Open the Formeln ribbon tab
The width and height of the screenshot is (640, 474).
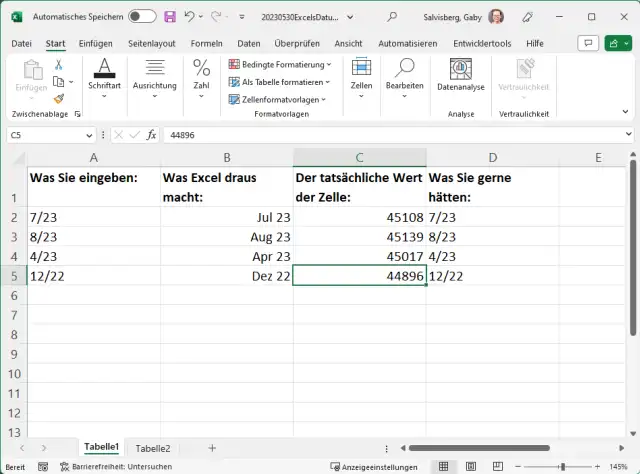pos(206,43)
